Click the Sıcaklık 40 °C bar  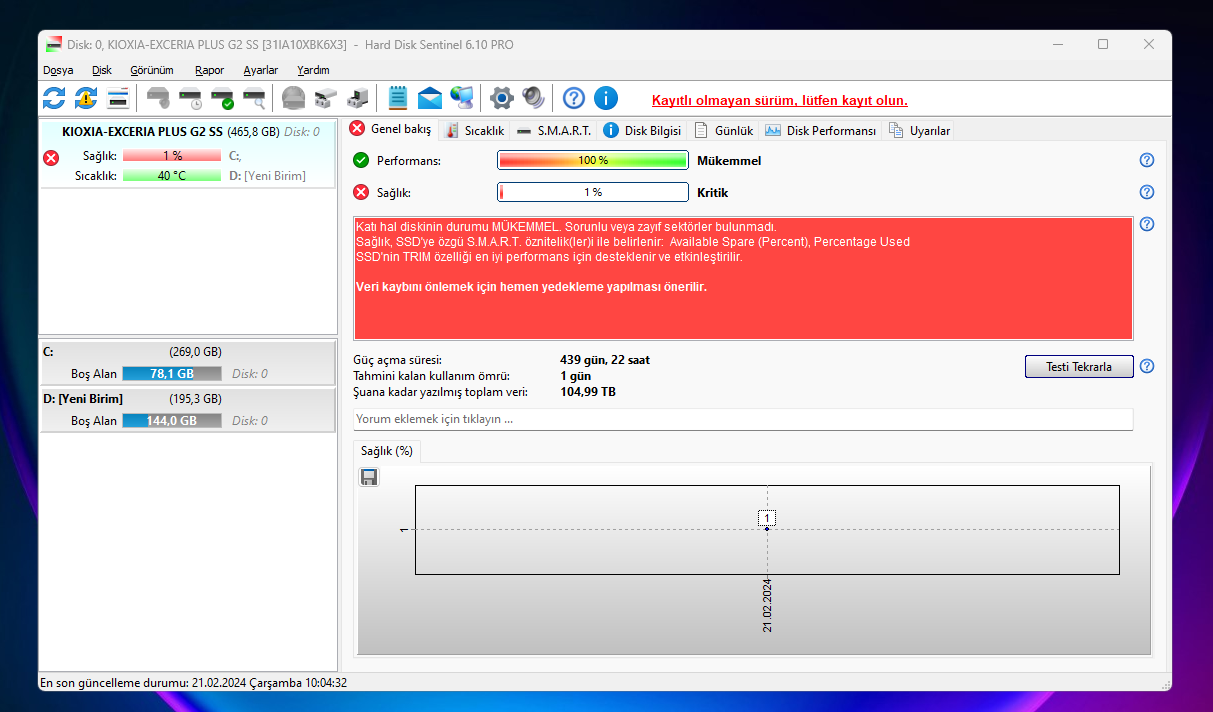pos(172,175)
